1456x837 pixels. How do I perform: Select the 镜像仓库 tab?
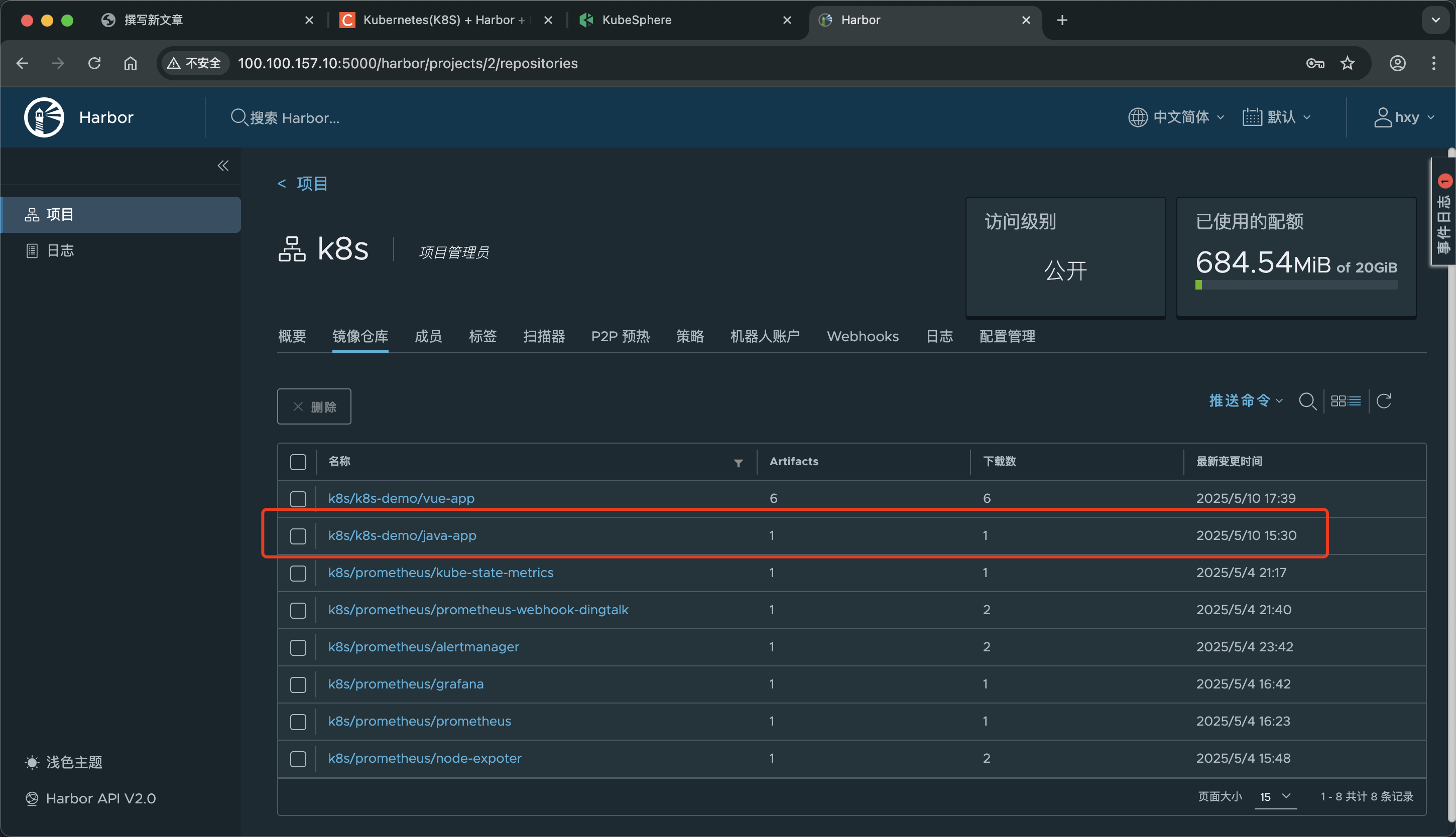pos(360,336)
